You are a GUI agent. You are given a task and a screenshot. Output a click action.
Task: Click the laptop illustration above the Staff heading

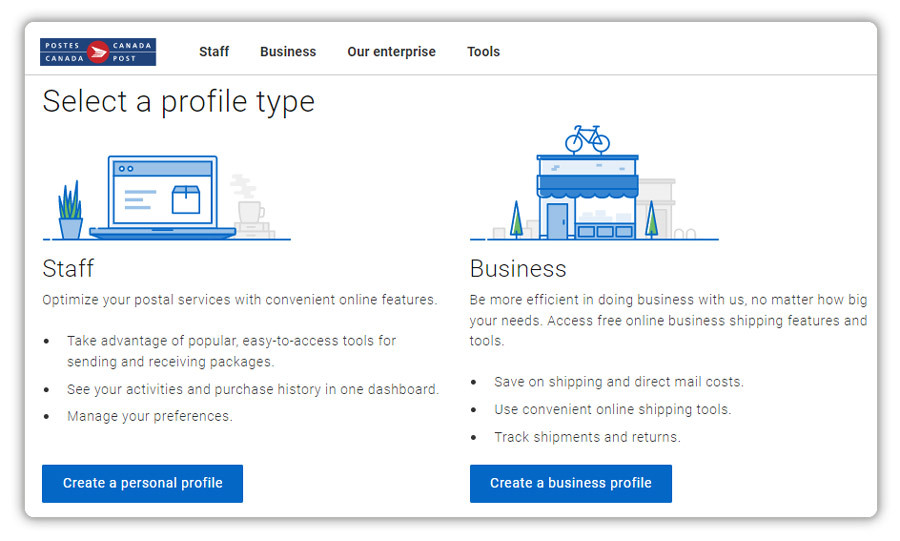tap(166, 197)
